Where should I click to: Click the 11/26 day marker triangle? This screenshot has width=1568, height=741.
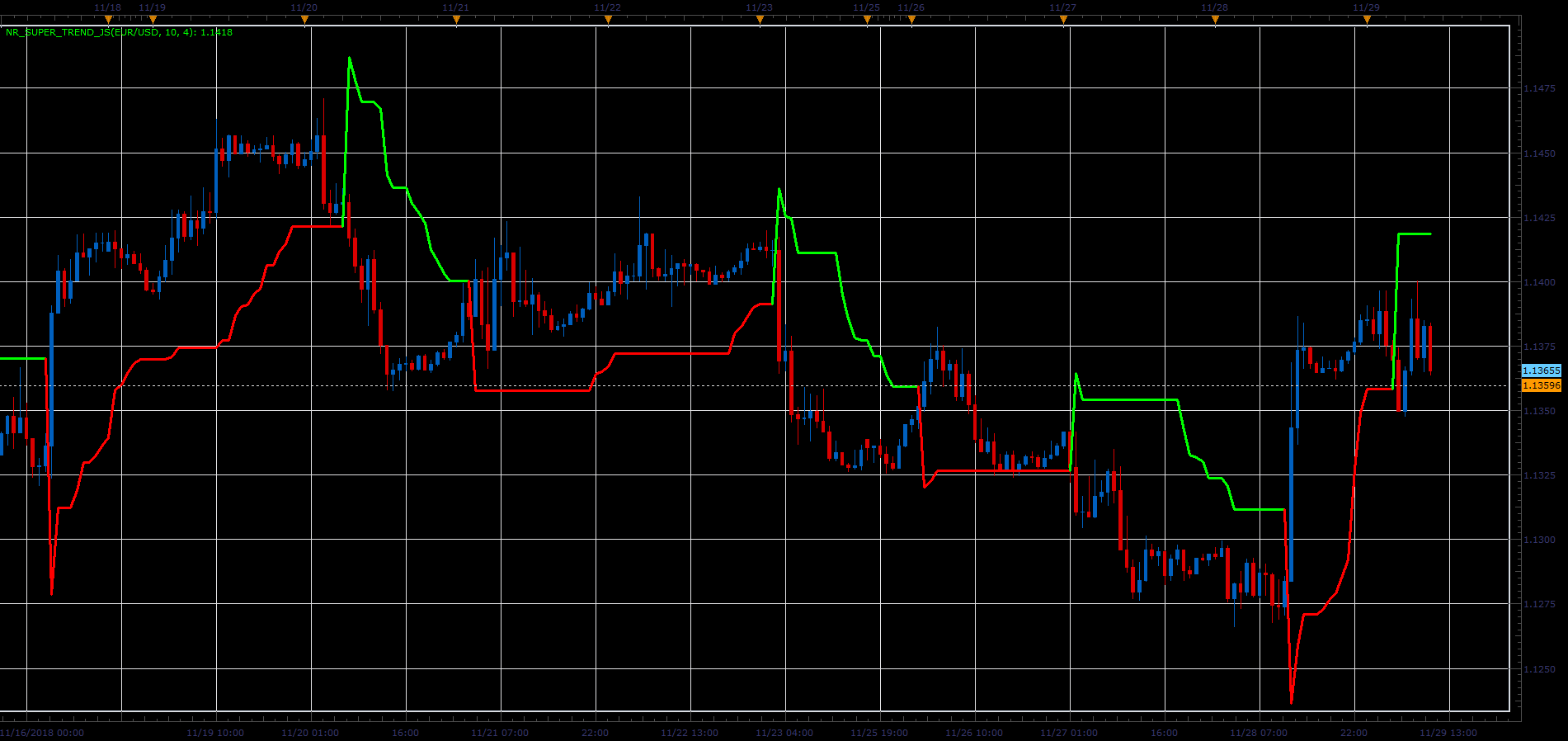pos(911,20)
